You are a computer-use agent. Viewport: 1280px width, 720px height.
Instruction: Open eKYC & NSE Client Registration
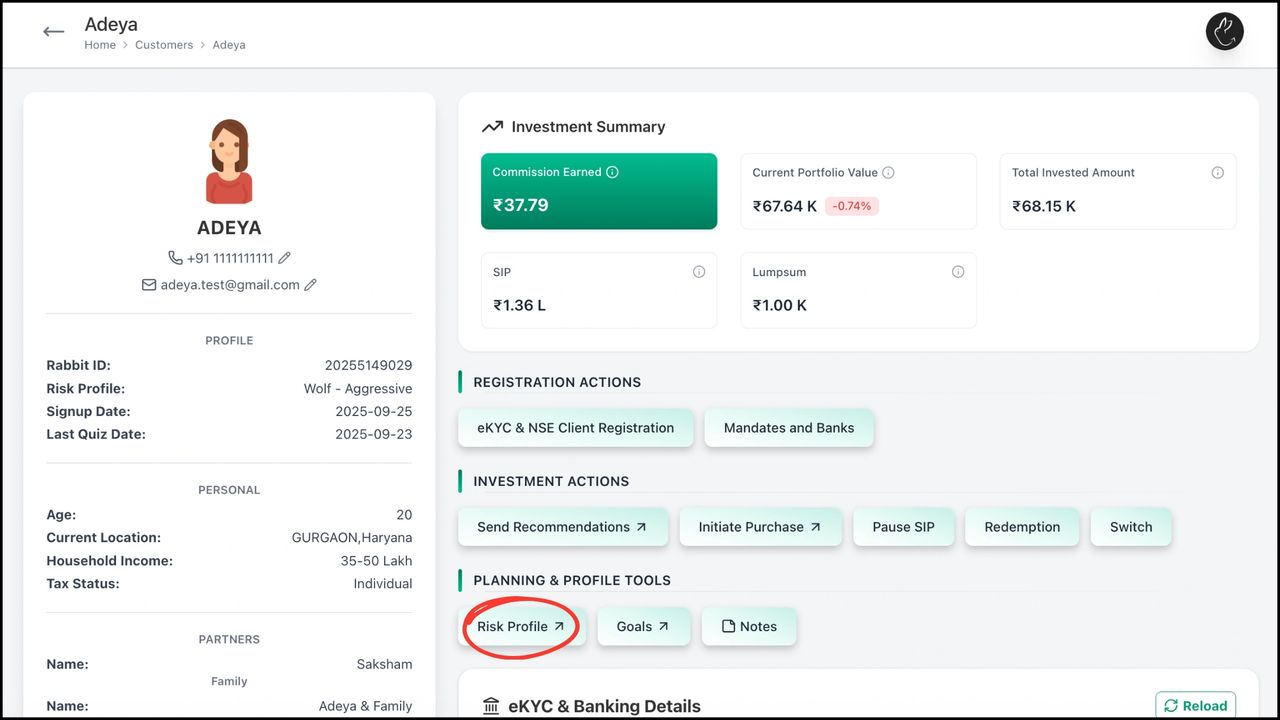click(575, 428)
